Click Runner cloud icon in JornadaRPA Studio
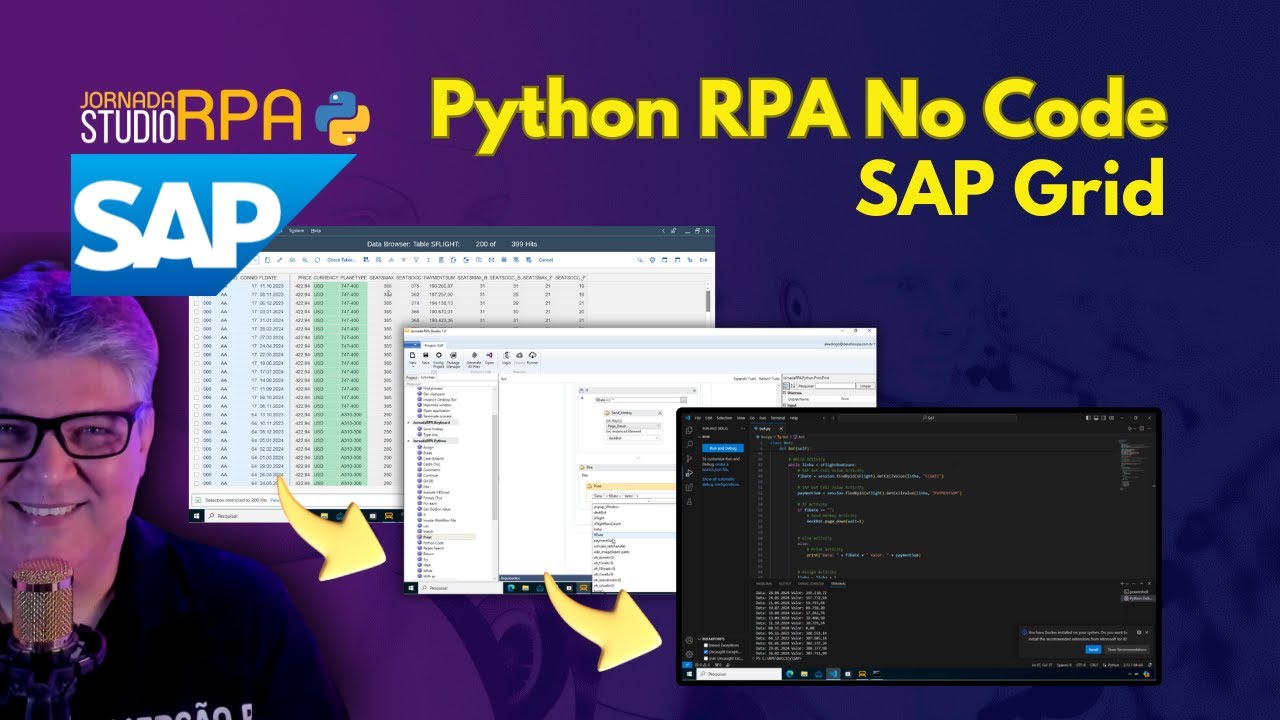 (532, 355)
